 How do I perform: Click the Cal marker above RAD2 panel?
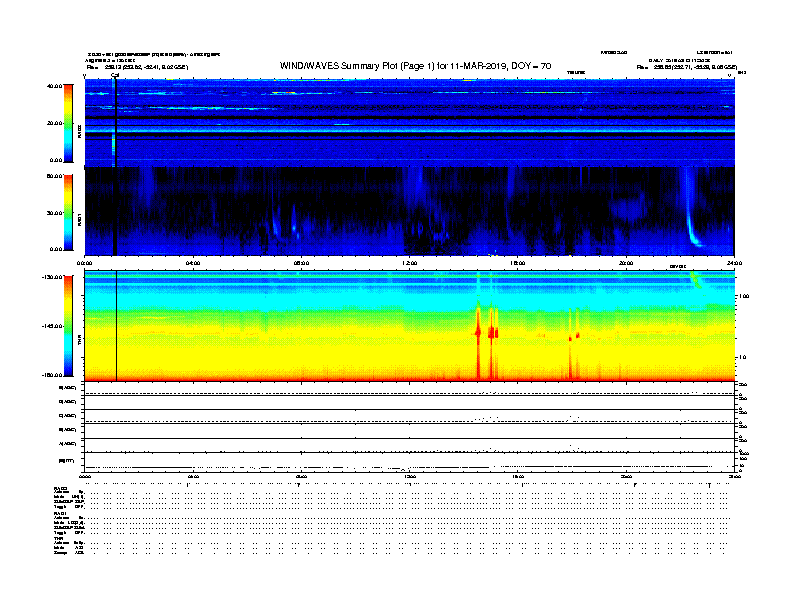pyautogui.click(x=115, y=75)
